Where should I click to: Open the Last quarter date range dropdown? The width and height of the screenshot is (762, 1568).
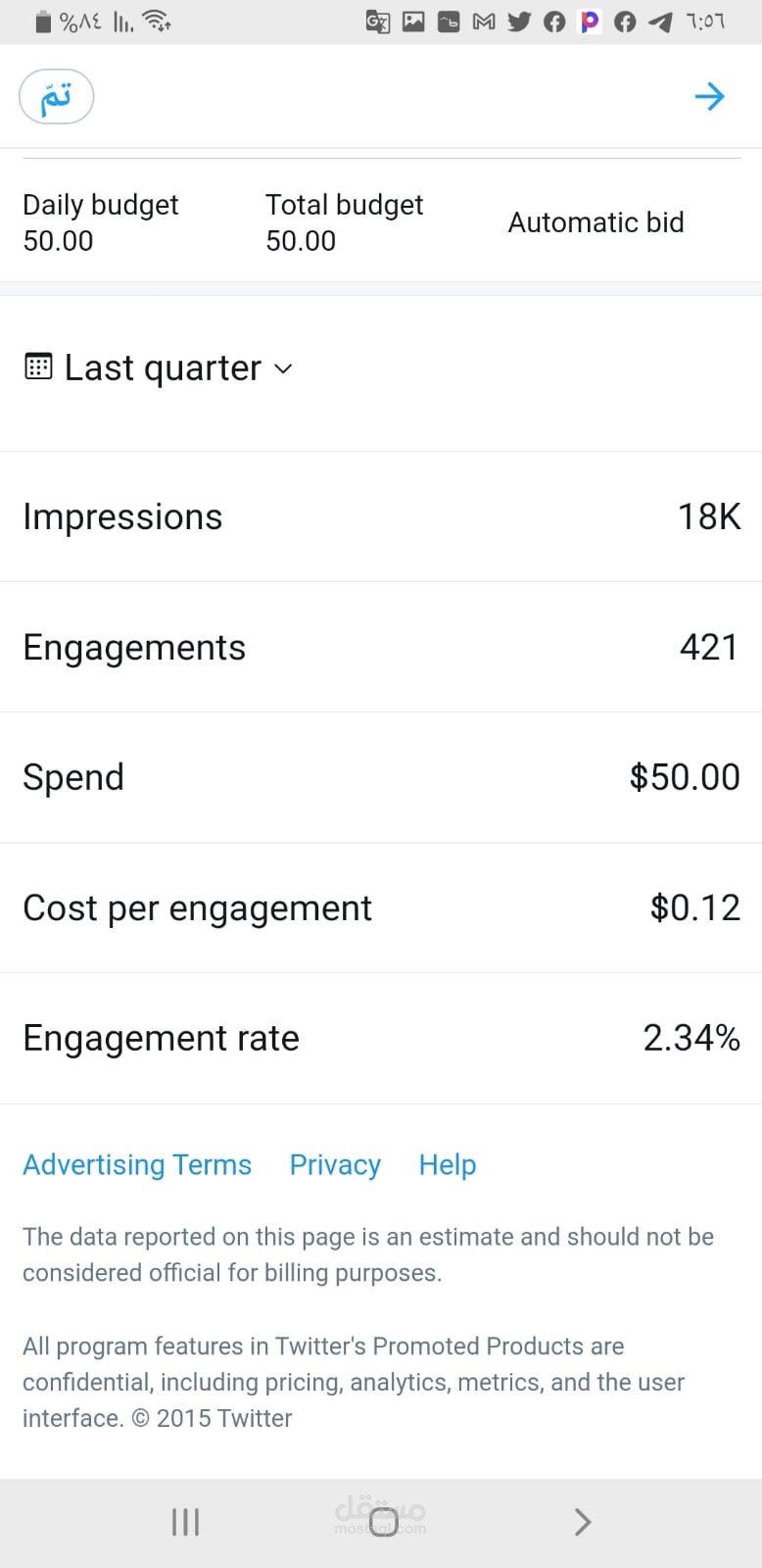(163, 368)
